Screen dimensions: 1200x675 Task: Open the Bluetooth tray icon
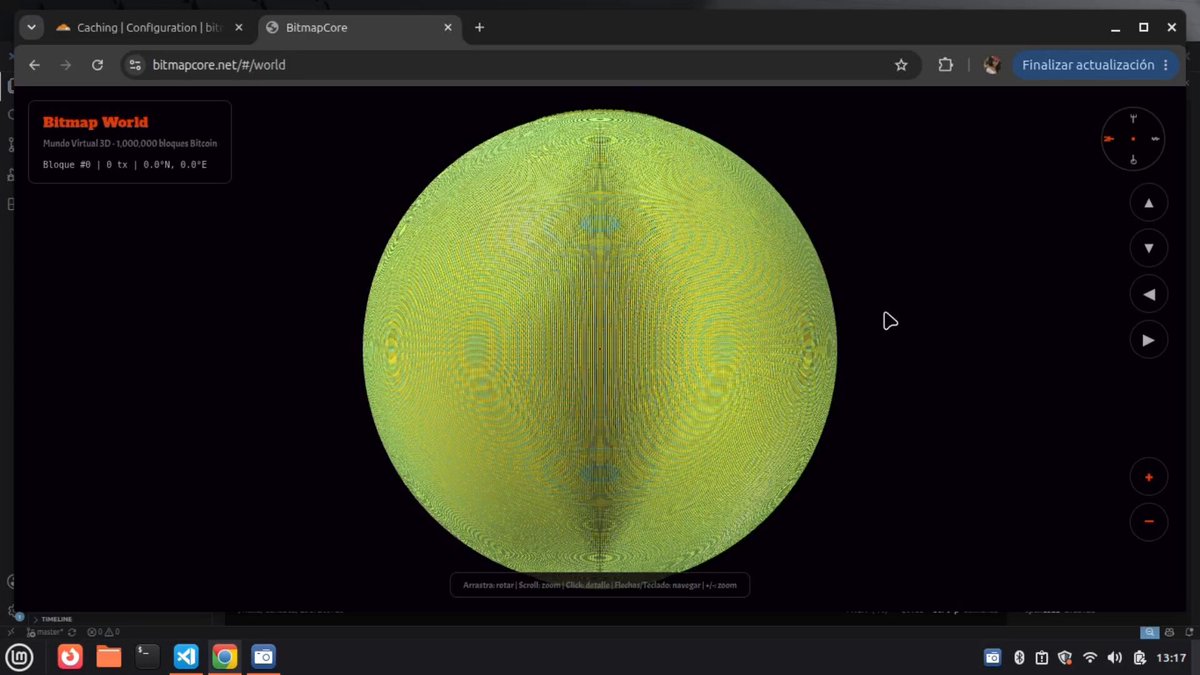point(1020,657)
